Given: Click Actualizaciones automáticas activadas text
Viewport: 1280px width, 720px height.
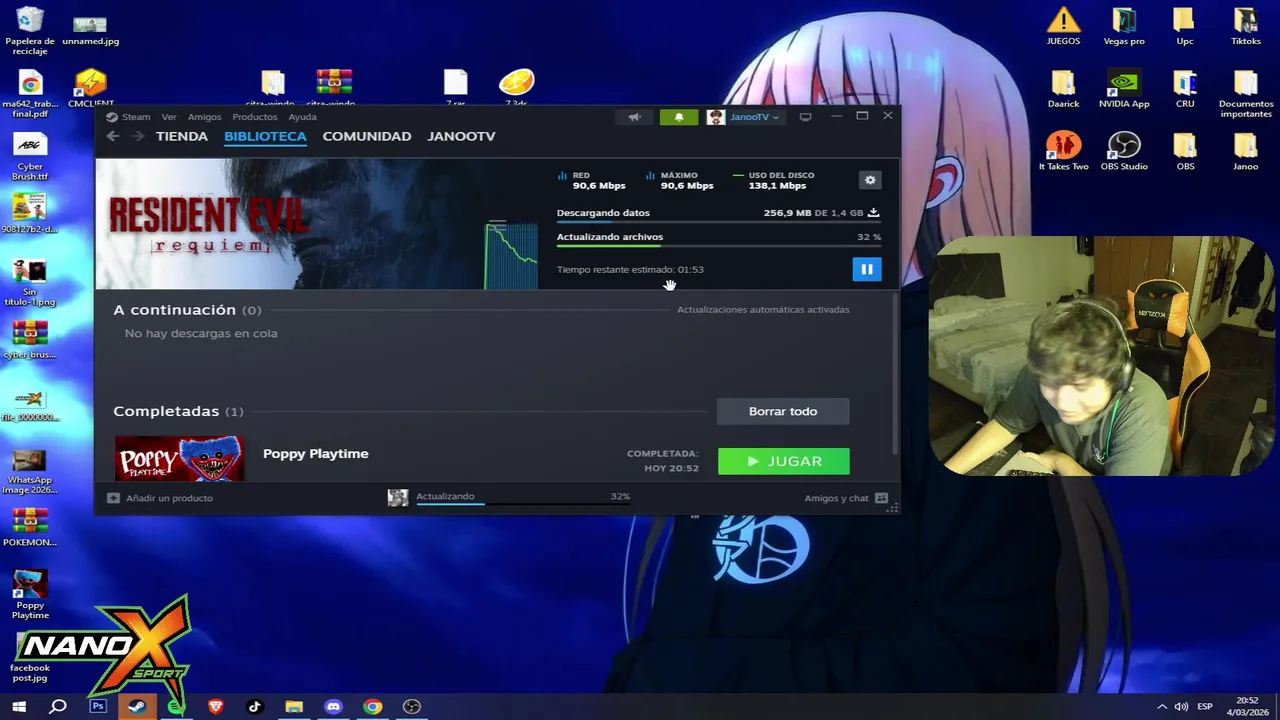Looking at the screenshot, I should coord(763,310).
